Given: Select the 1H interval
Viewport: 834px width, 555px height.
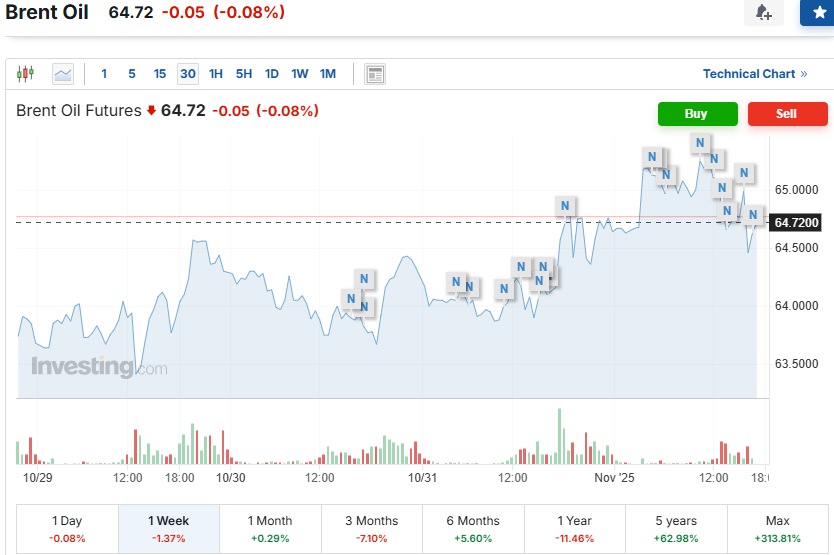Looking at the screenshot, I should pos(215,74).
